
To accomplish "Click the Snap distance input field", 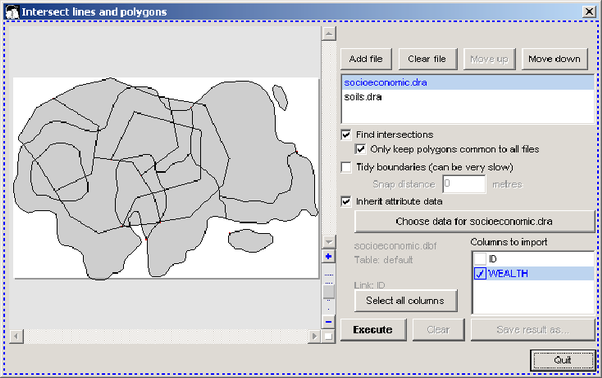I will click(464, 184).
